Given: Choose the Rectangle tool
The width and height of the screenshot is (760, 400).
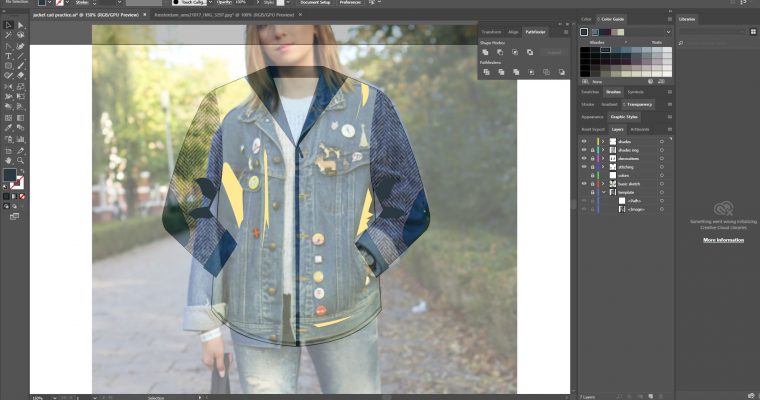Looking at the screenshot, I should (8, 66).
